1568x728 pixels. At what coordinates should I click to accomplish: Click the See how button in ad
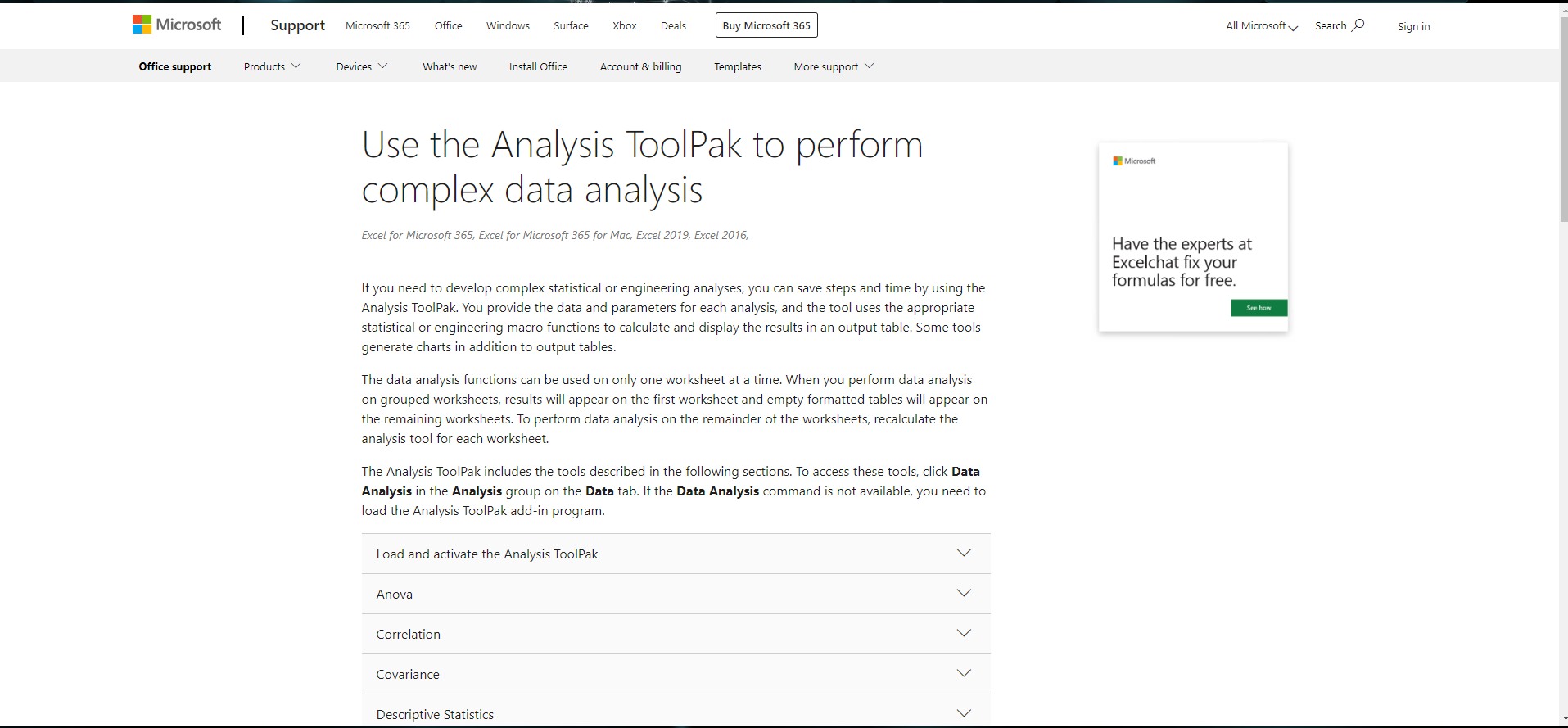pyautogui.click(x=1258, y=308)
